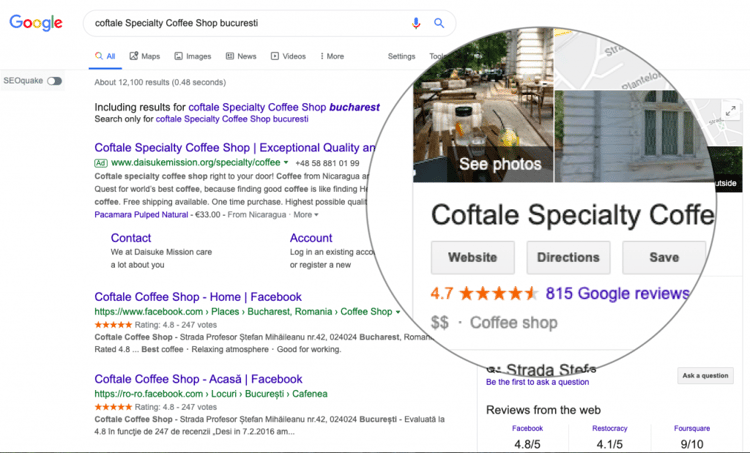Open the Account sitelink
Image resolution: width=750 pixels, height=453 pixels.
(x=311, y=238)
